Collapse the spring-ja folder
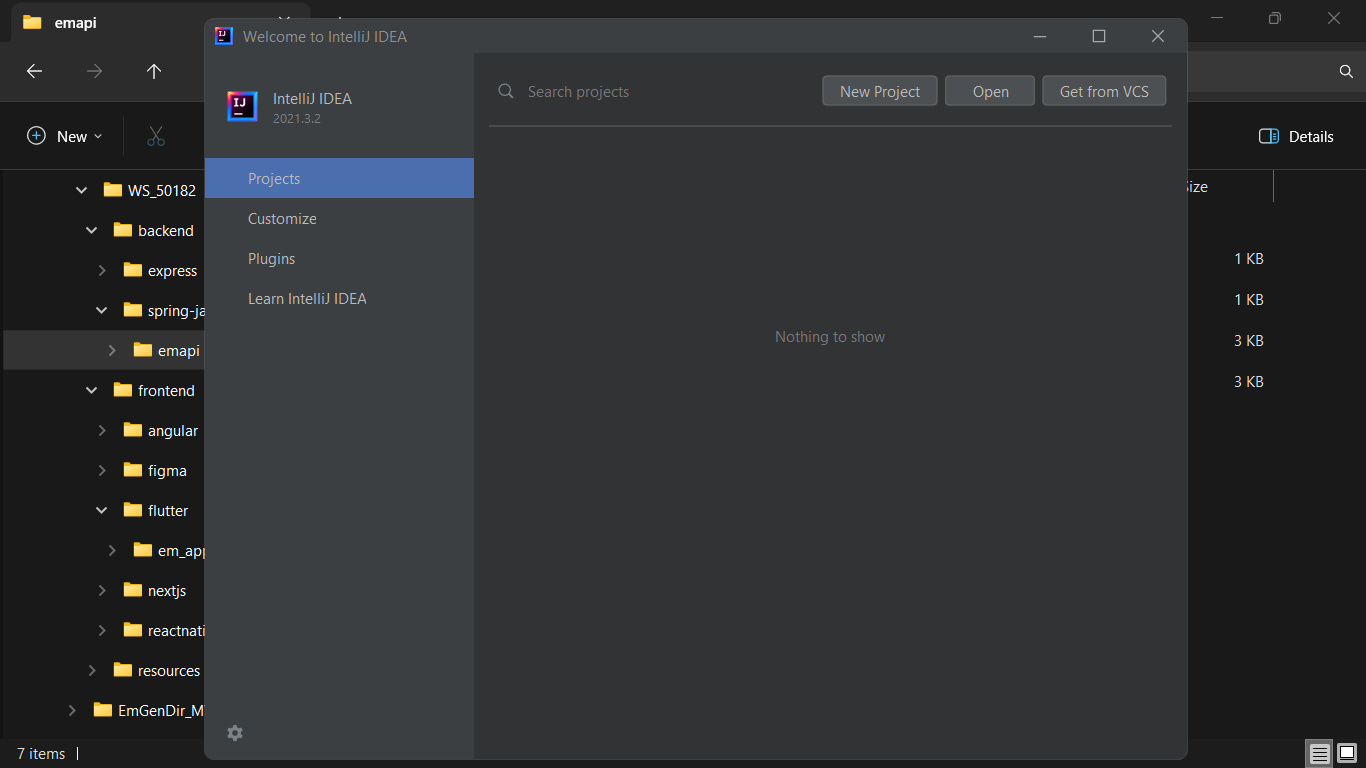 [102, 310]
